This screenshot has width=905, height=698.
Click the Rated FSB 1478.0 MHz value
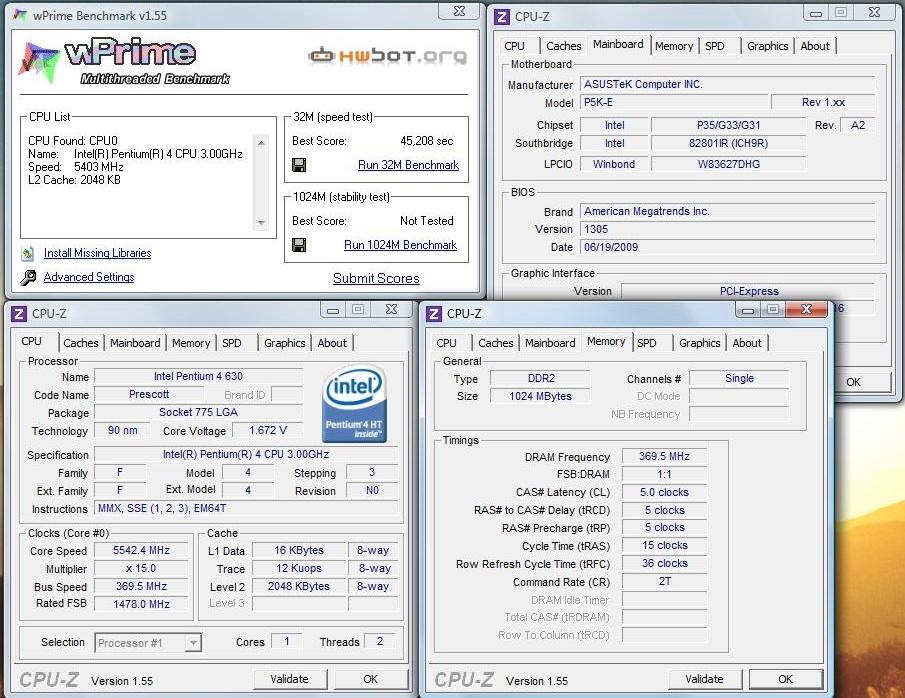click(141, 604)
